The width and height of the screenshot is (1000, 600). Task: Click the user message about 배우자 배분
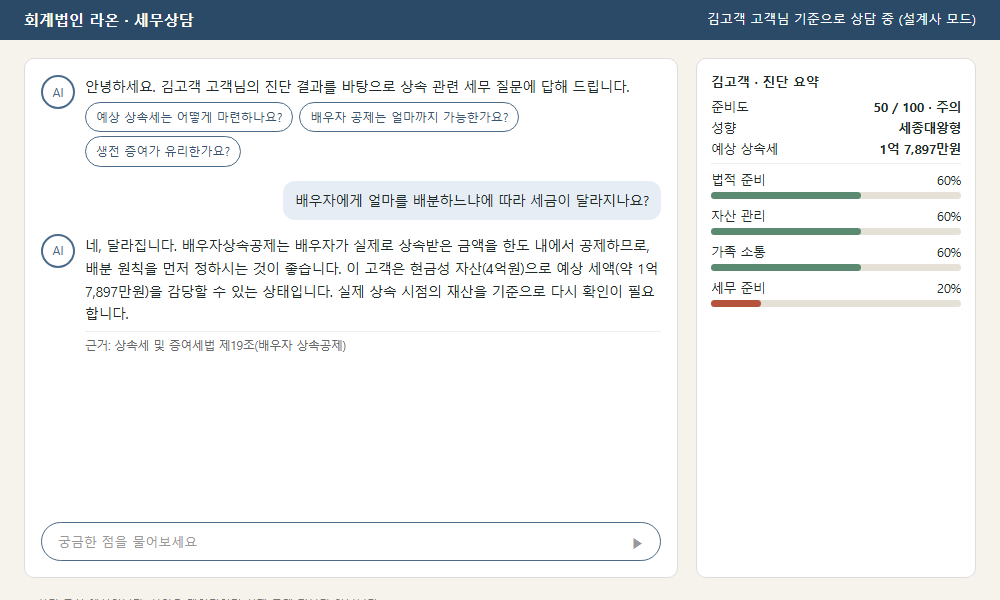point(472,201)
